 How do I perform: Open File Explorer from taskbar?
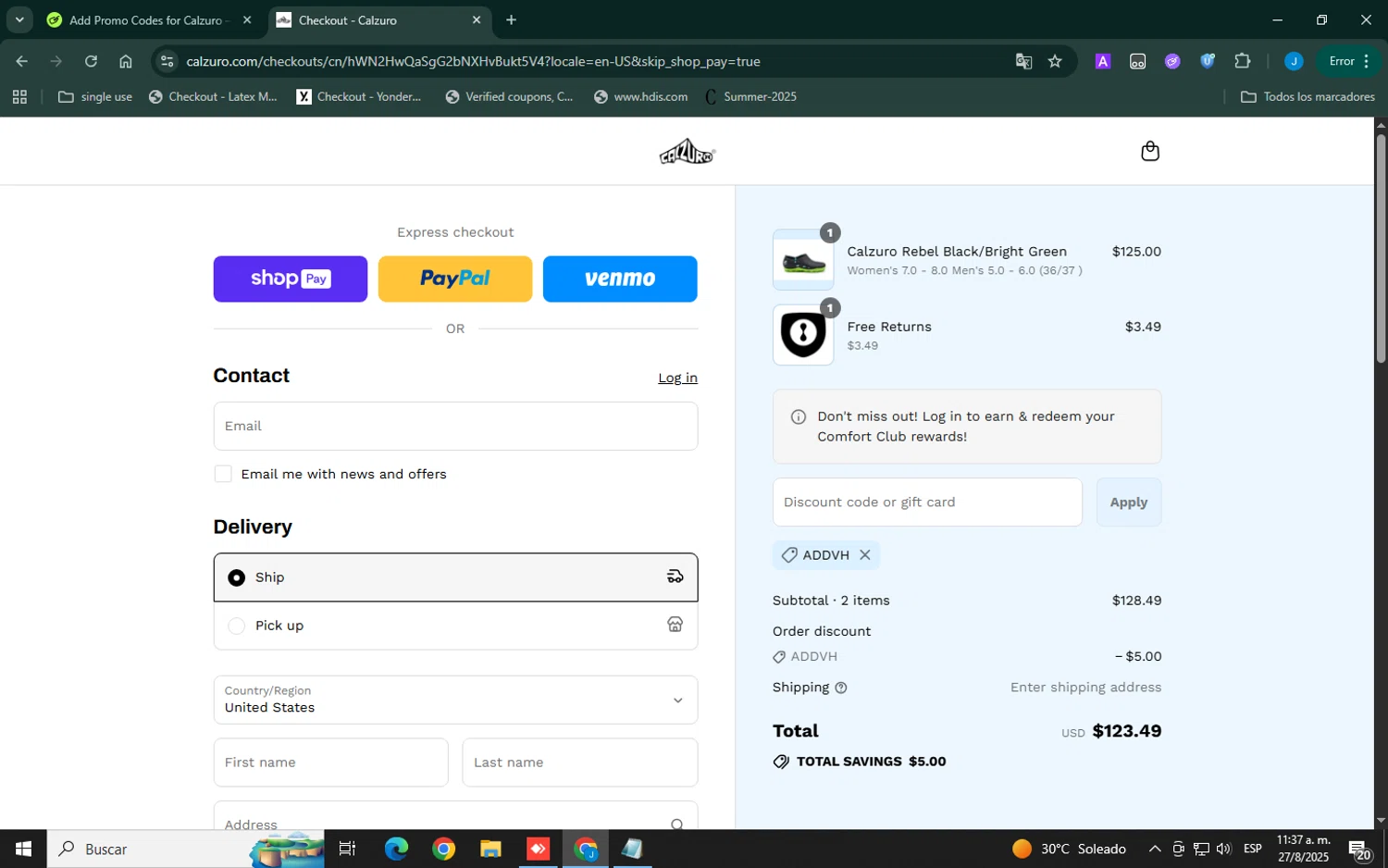click(490, 849)
